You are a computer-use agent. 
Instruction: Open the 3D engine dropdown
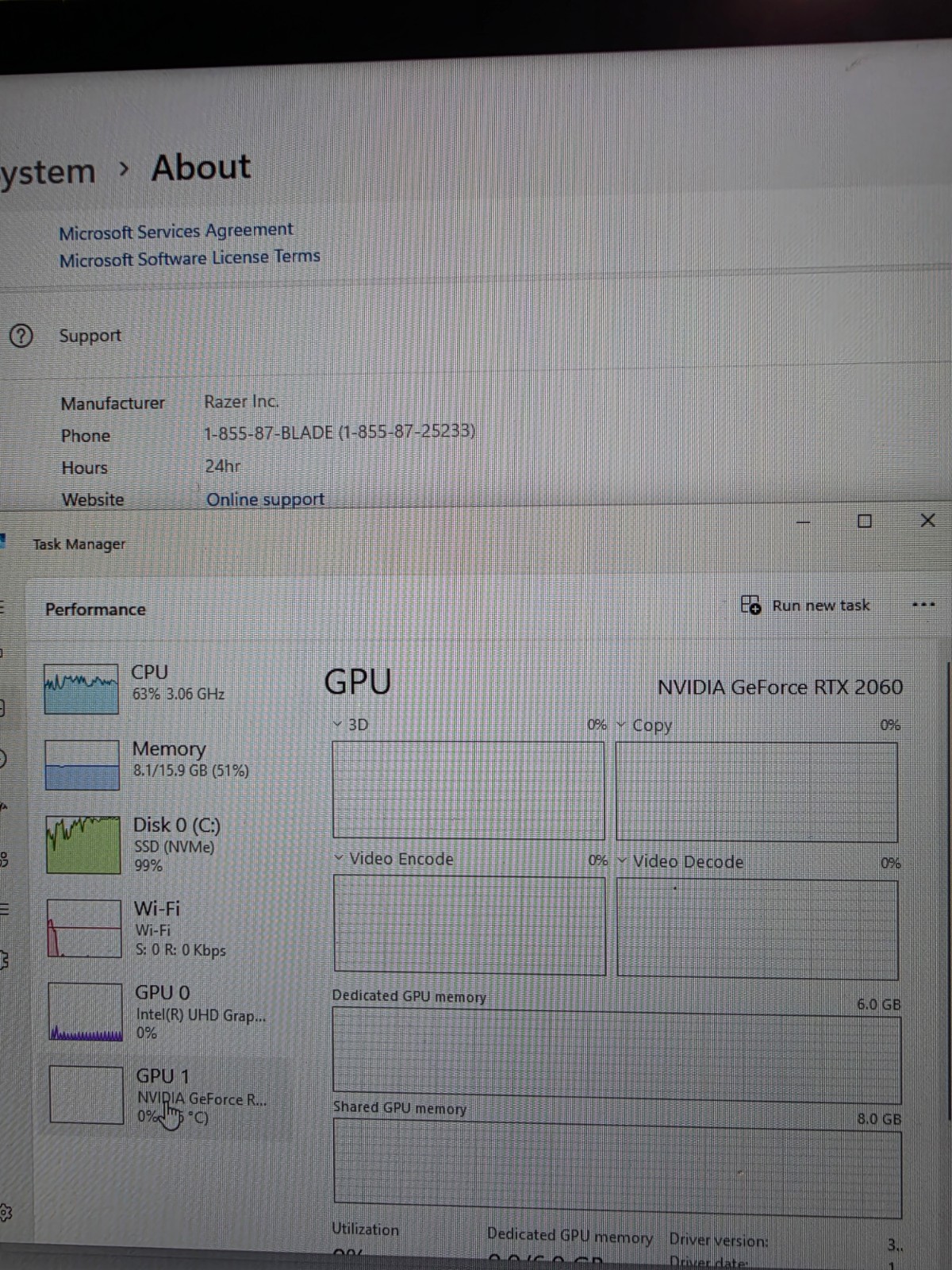[338, 725]
